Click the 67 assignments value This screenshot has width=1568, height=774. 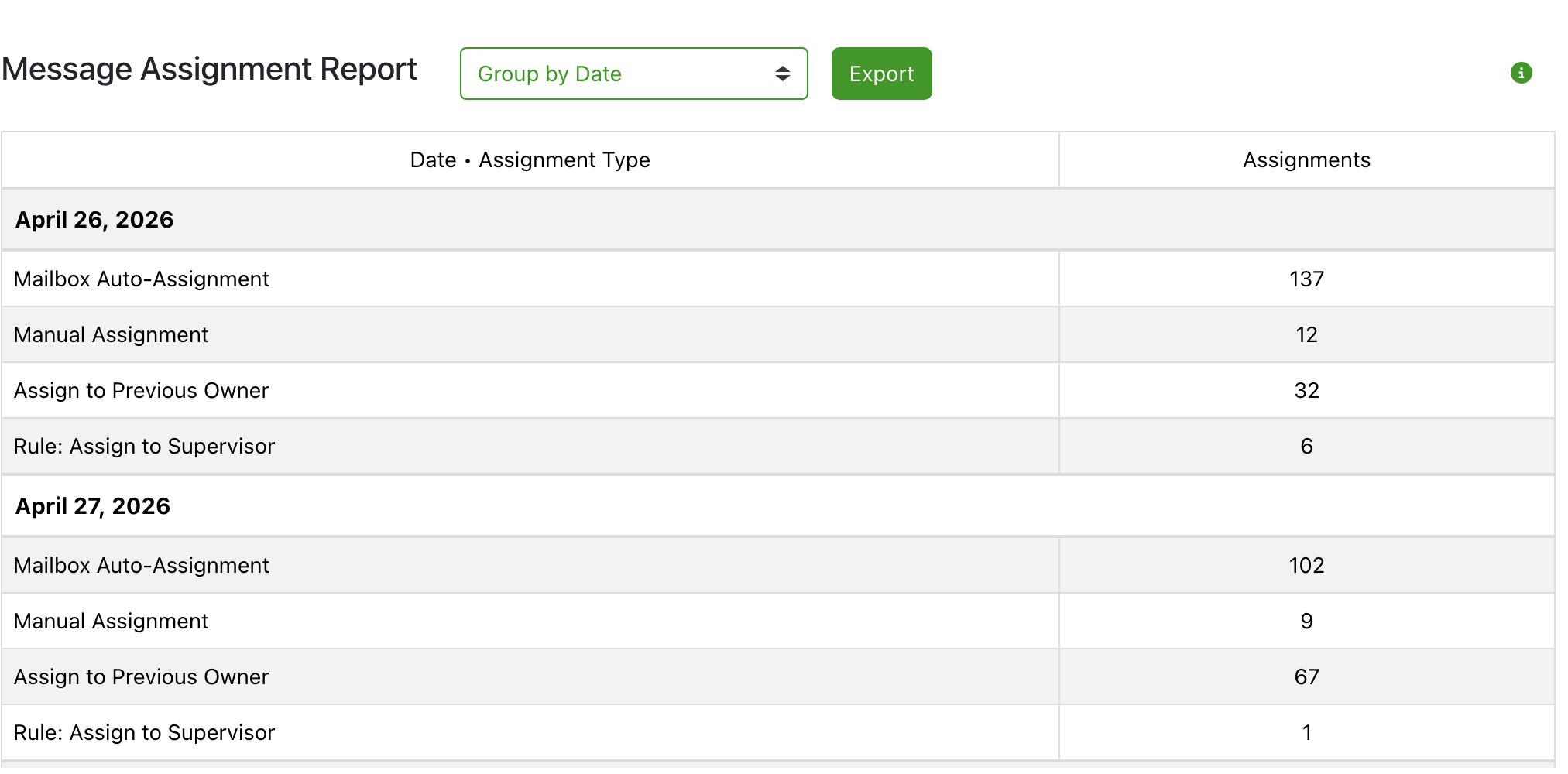point(1306,676)
